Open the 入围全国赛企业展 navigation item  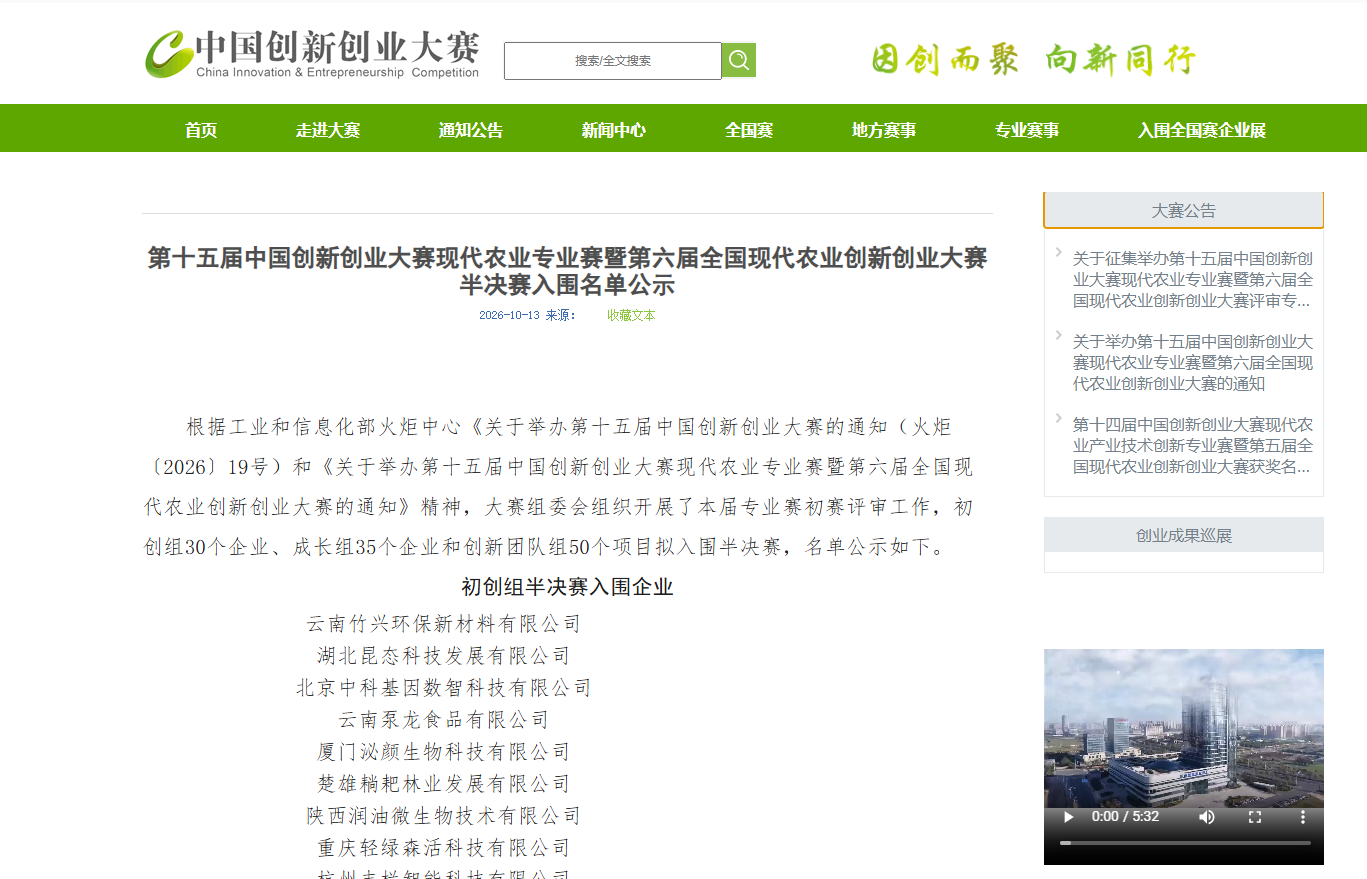[x=1202, y=130]
